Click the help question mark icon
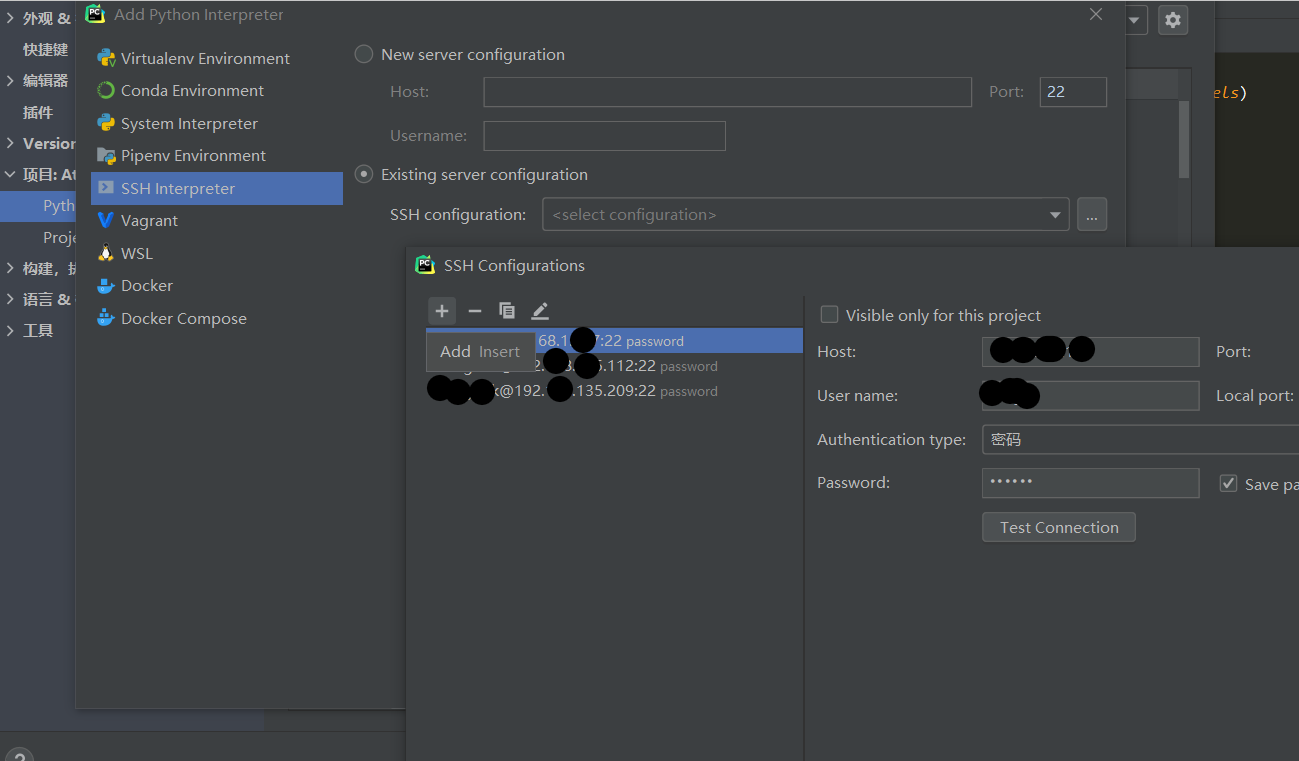Viewport: 1299px width, 761px height. point(19,757)
